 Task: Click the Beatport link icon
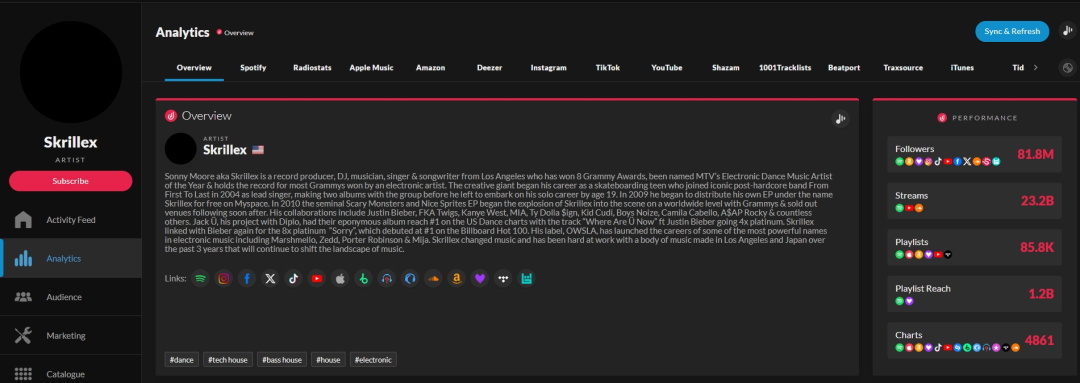pos(363,278)
